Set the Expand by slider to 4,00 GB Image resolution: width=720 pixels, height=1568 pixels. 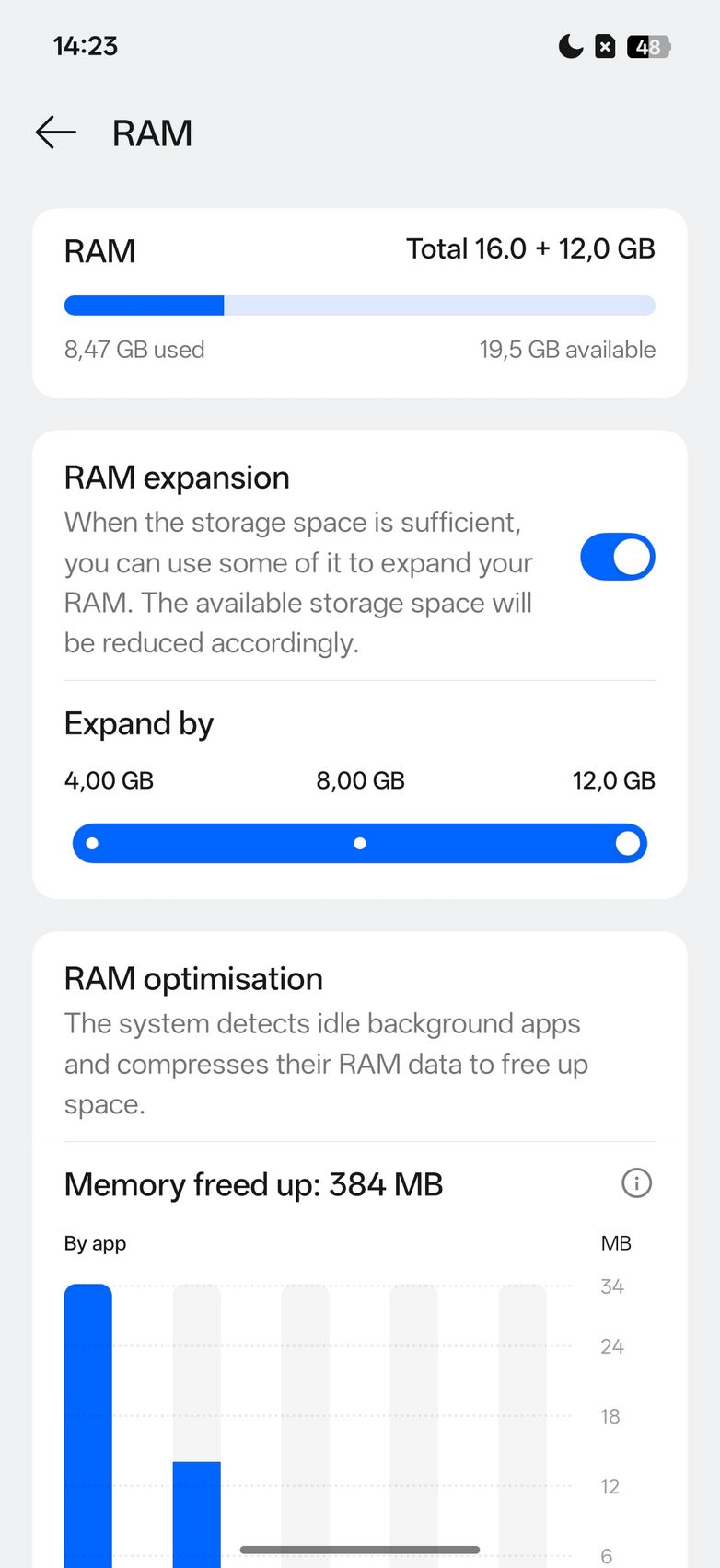coord(92,843)
